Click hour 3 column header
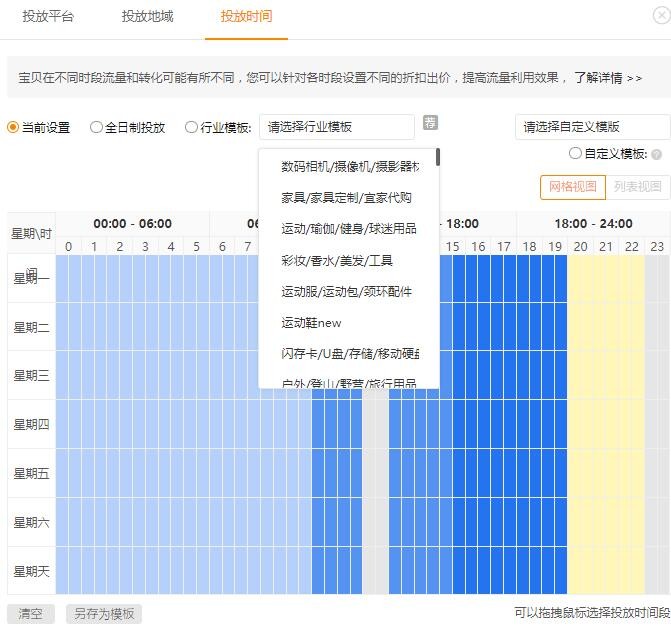 (145, 246)
